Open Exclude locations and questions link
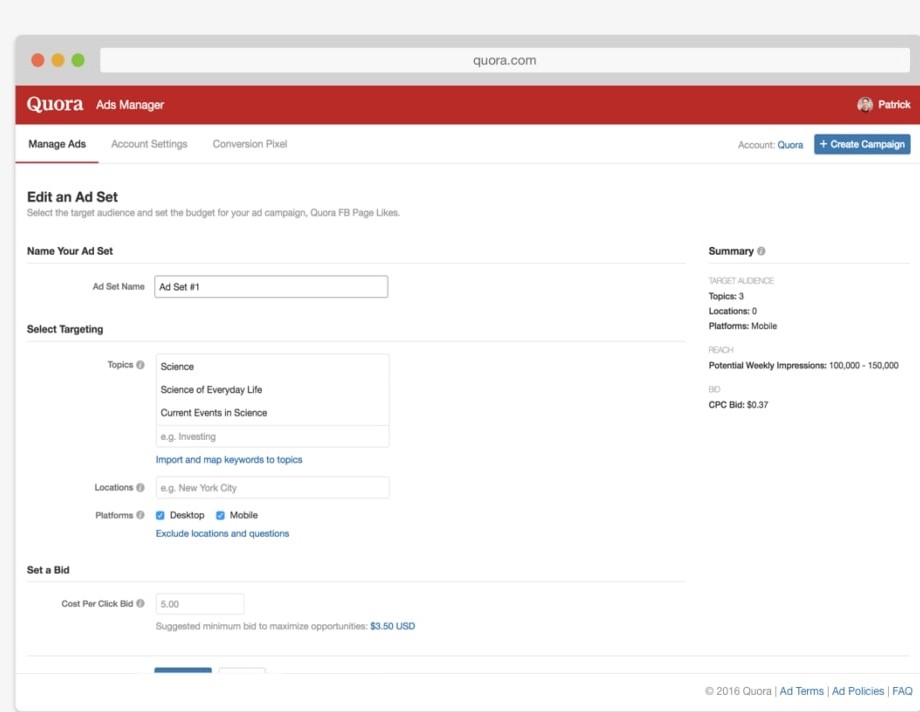The image size is (920, 712). pos(222,534)
